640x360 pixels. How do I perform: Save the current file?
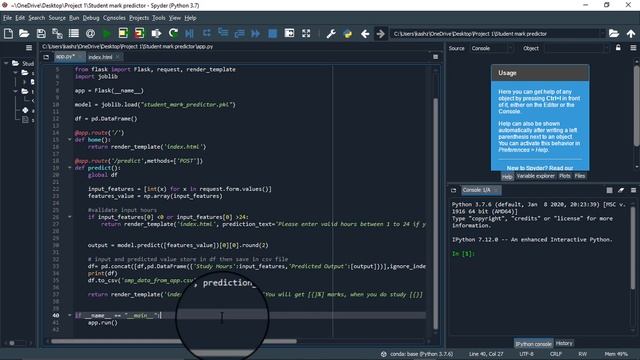click(41, 33)
